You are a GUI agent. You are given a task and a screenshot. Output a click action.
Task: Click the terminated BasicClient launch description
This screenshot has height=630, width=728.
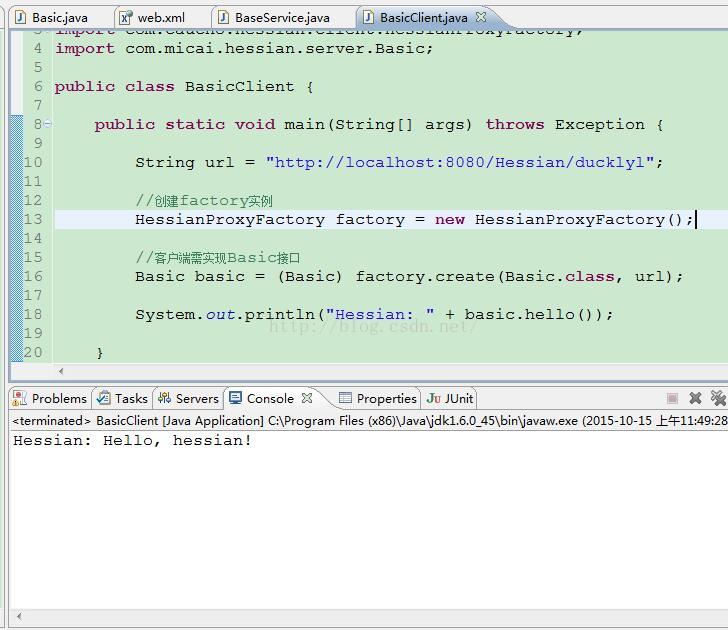coord(370,421)
